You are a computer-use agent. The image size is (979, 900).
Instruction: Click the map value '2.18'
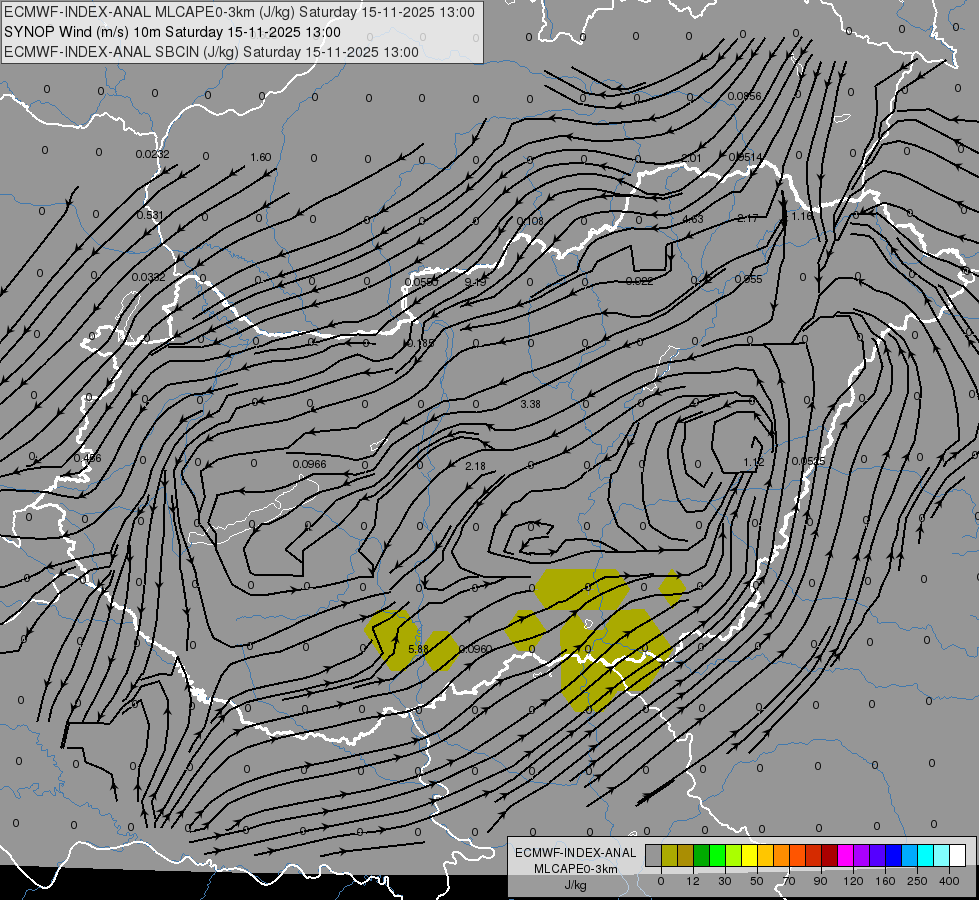[x=475, y=466]
